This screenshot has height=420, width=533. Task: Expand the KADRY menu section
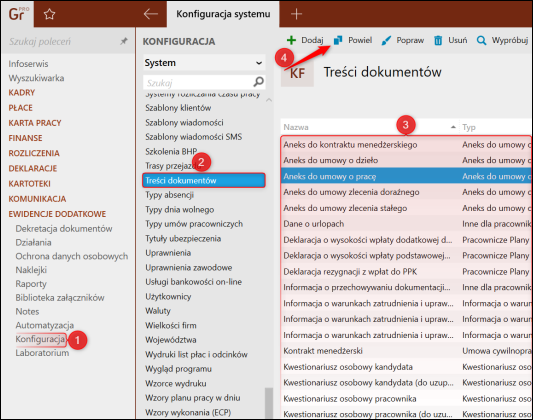click(22, 93)
